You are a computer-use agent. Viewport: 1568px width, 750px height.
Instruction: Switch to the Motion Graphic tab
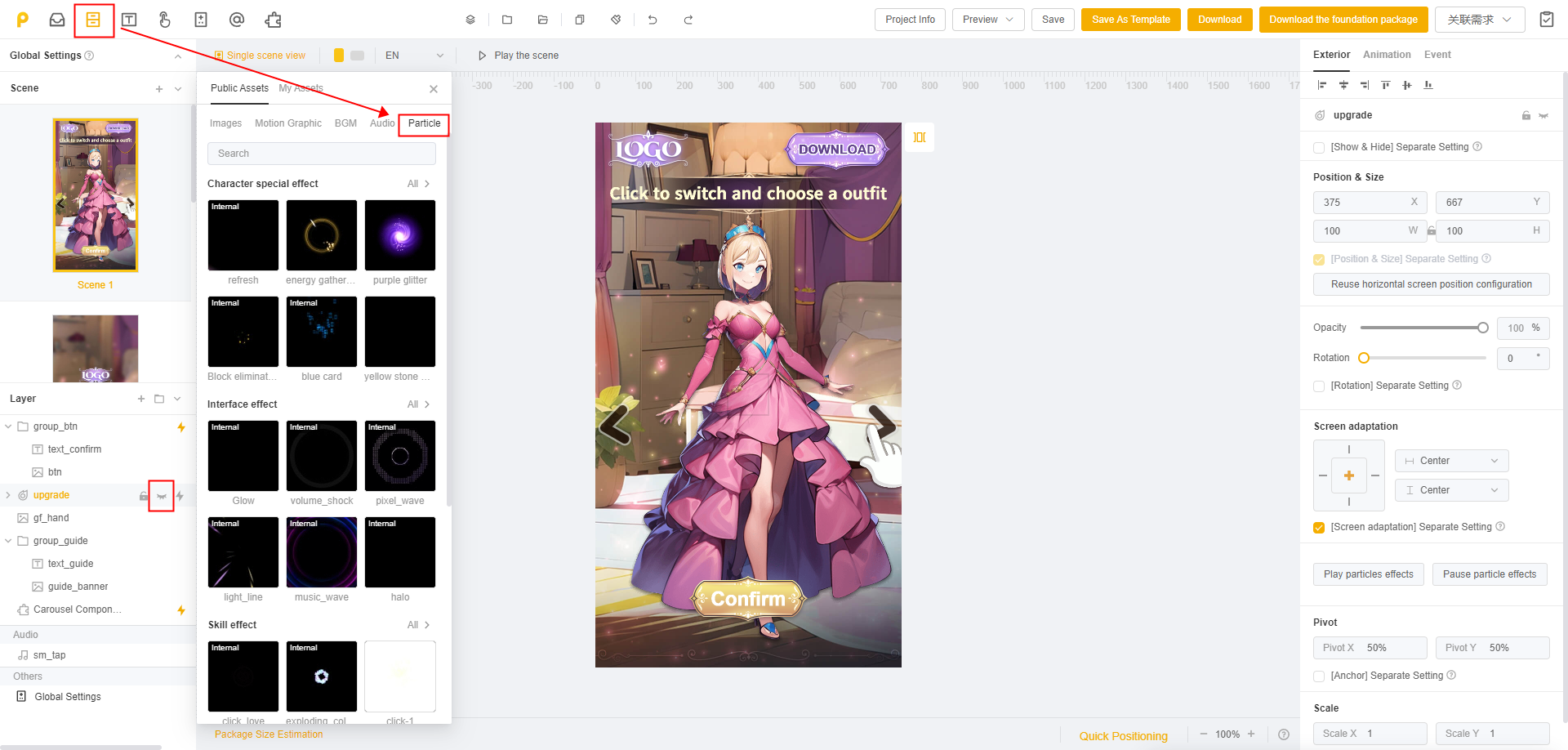click(x=288, y=123)
